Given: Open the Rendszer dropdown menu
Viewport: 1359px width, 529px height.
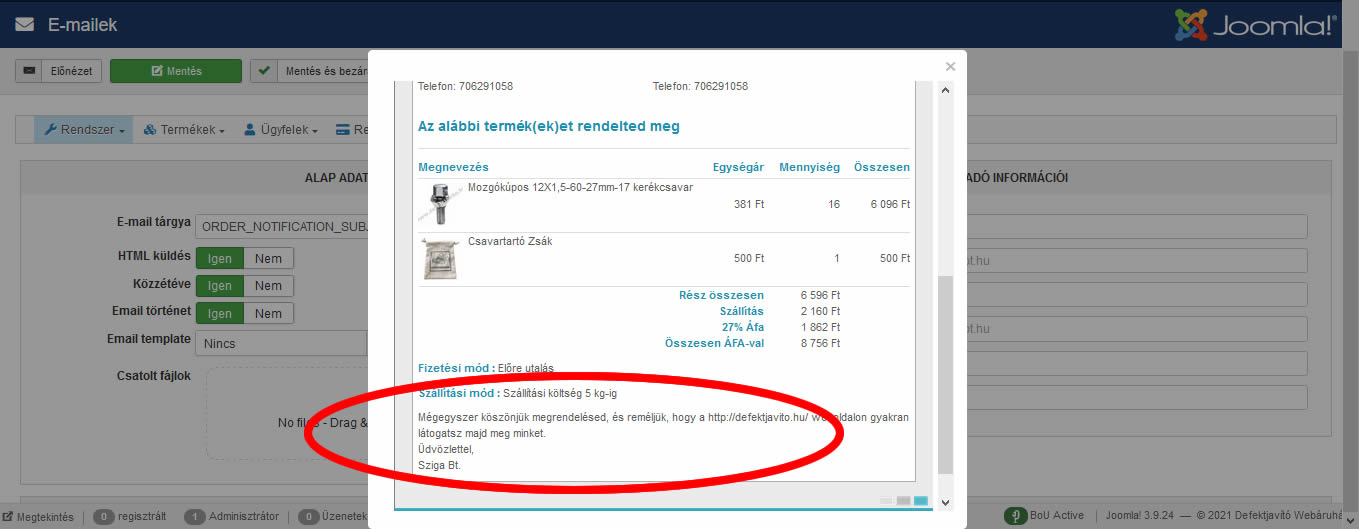Looking at the screenshot, I should (x=84, y=130).
